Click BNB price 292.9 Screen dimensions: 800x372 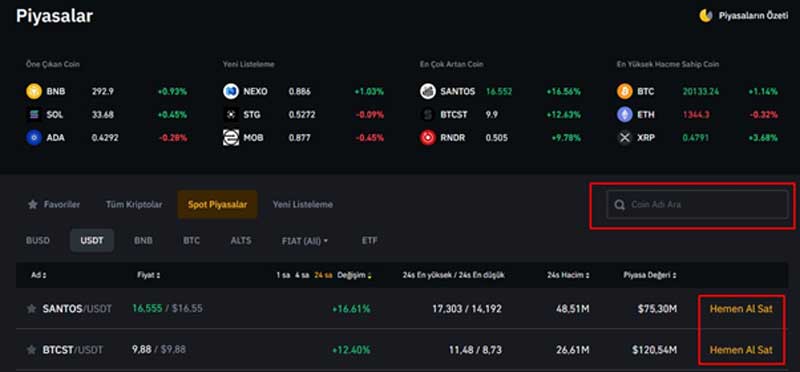(103, 92)
